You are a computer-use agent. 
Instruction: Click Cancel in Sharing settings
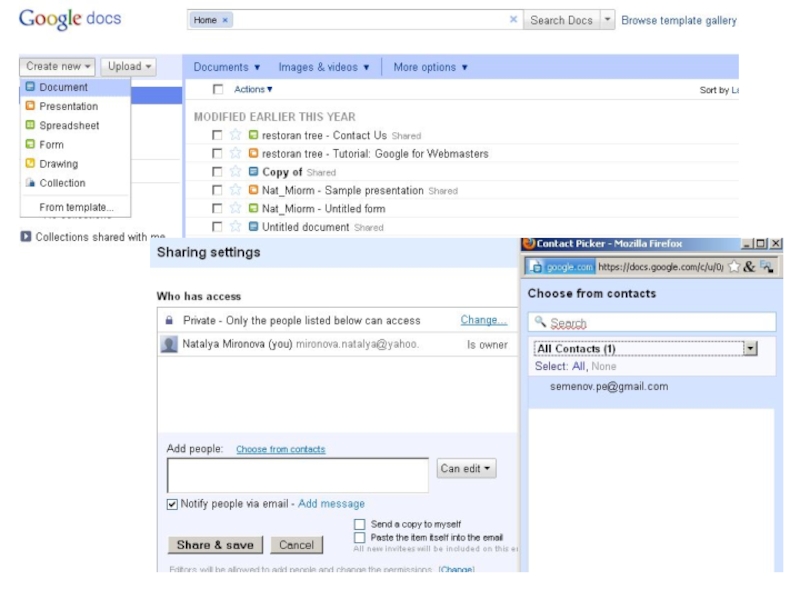[296, 545]
